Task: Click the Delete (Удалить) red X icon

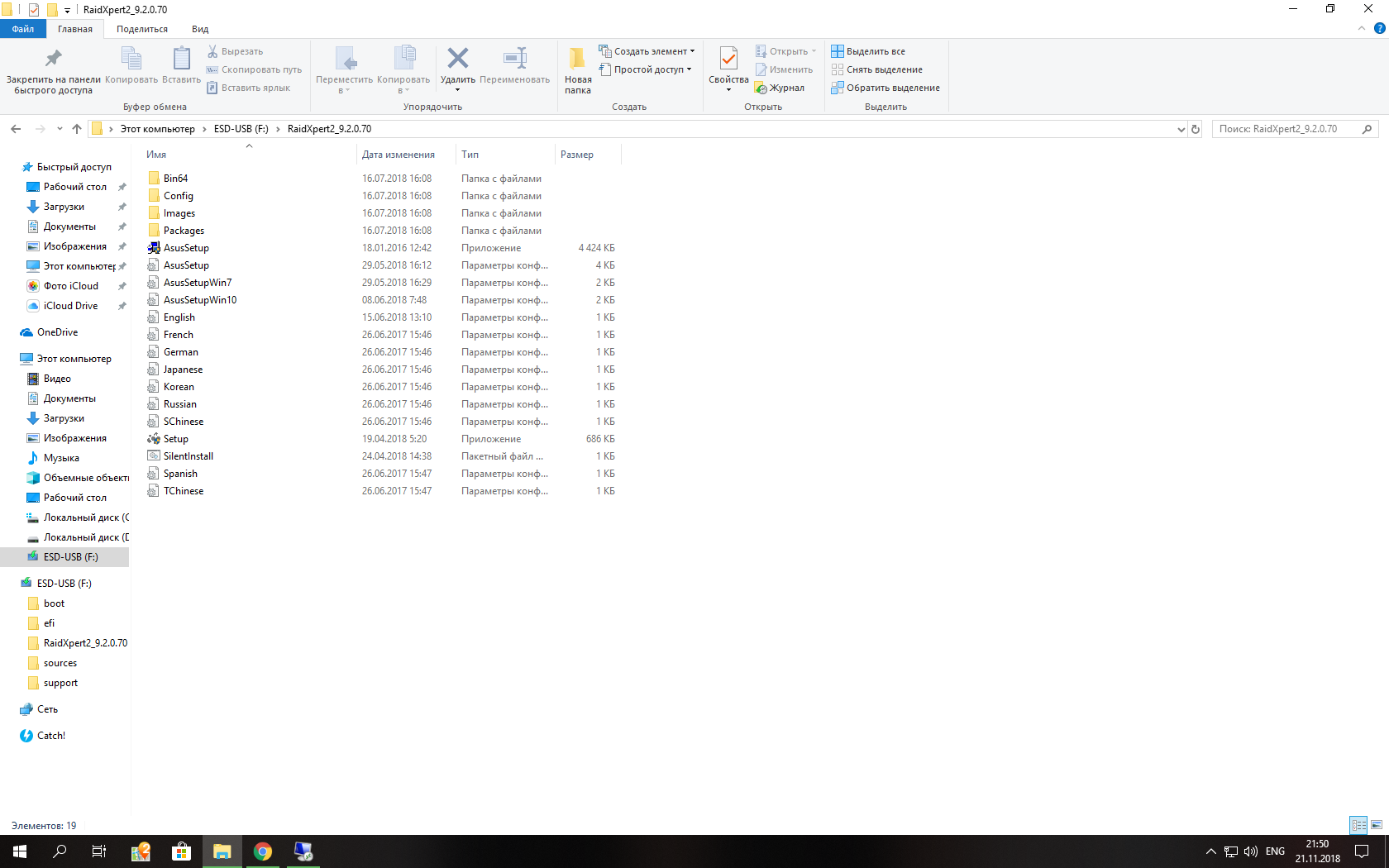Action: pos(457,58)
